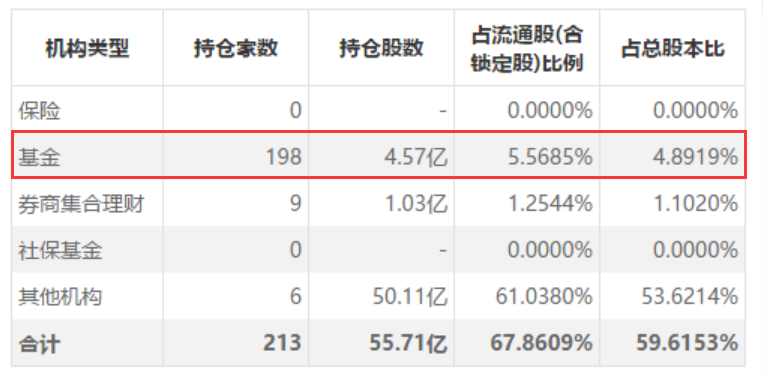The width and height of the screenshot is (763, 380).
Task: Click 持仓家数 value 6 for 其他机构
Action: point(295,296)
